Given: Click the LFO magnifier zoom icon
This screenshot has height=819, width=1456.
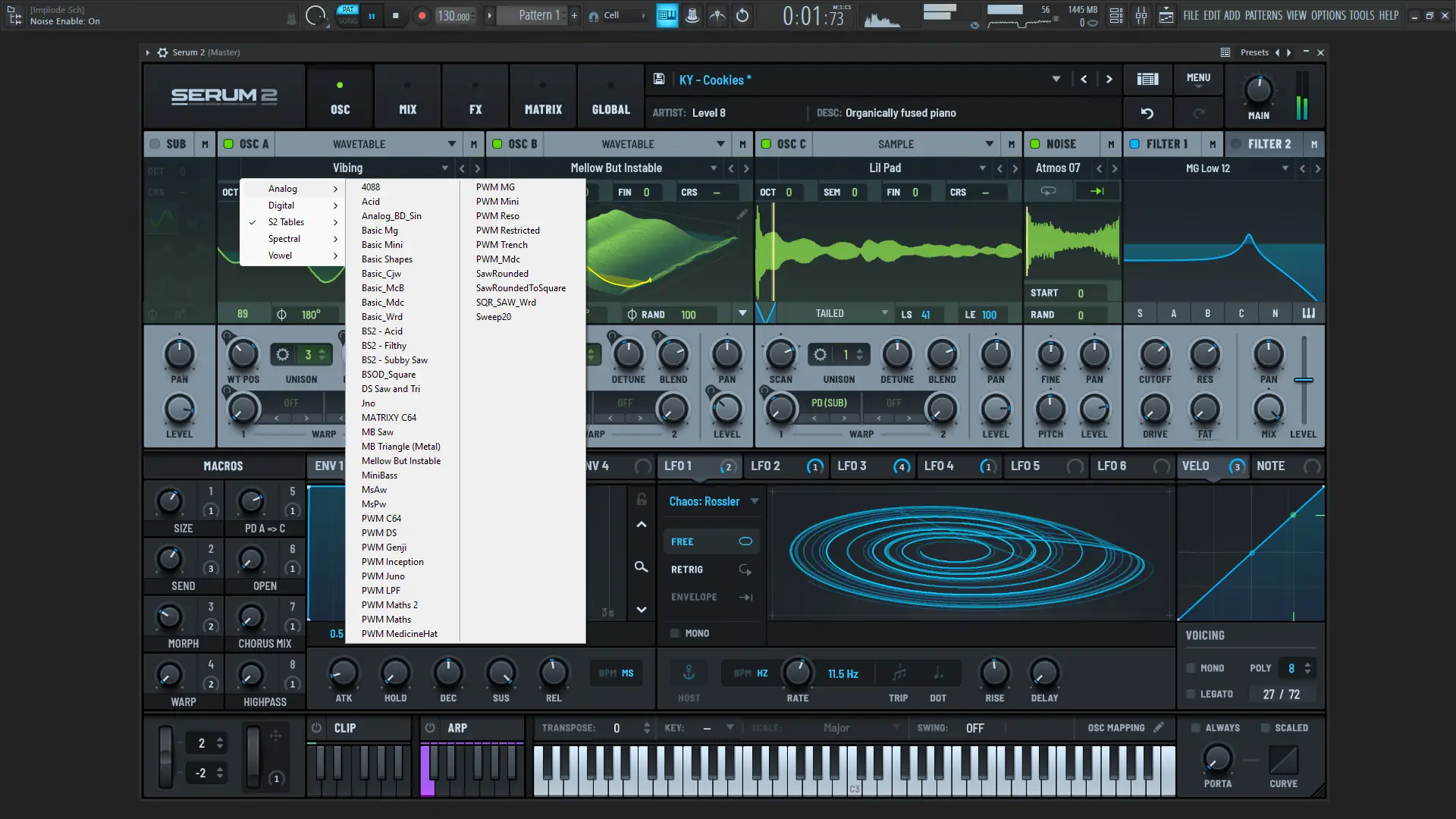Looking at the screenshot, I should (641, 567).
